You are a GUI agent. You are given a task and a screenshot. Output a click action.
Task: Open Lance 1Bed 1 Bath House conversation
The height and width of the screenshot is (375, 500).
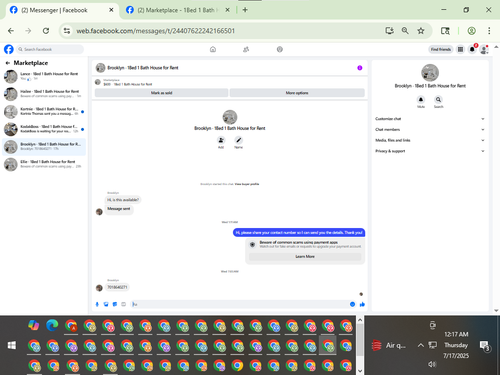coord(44,76)
